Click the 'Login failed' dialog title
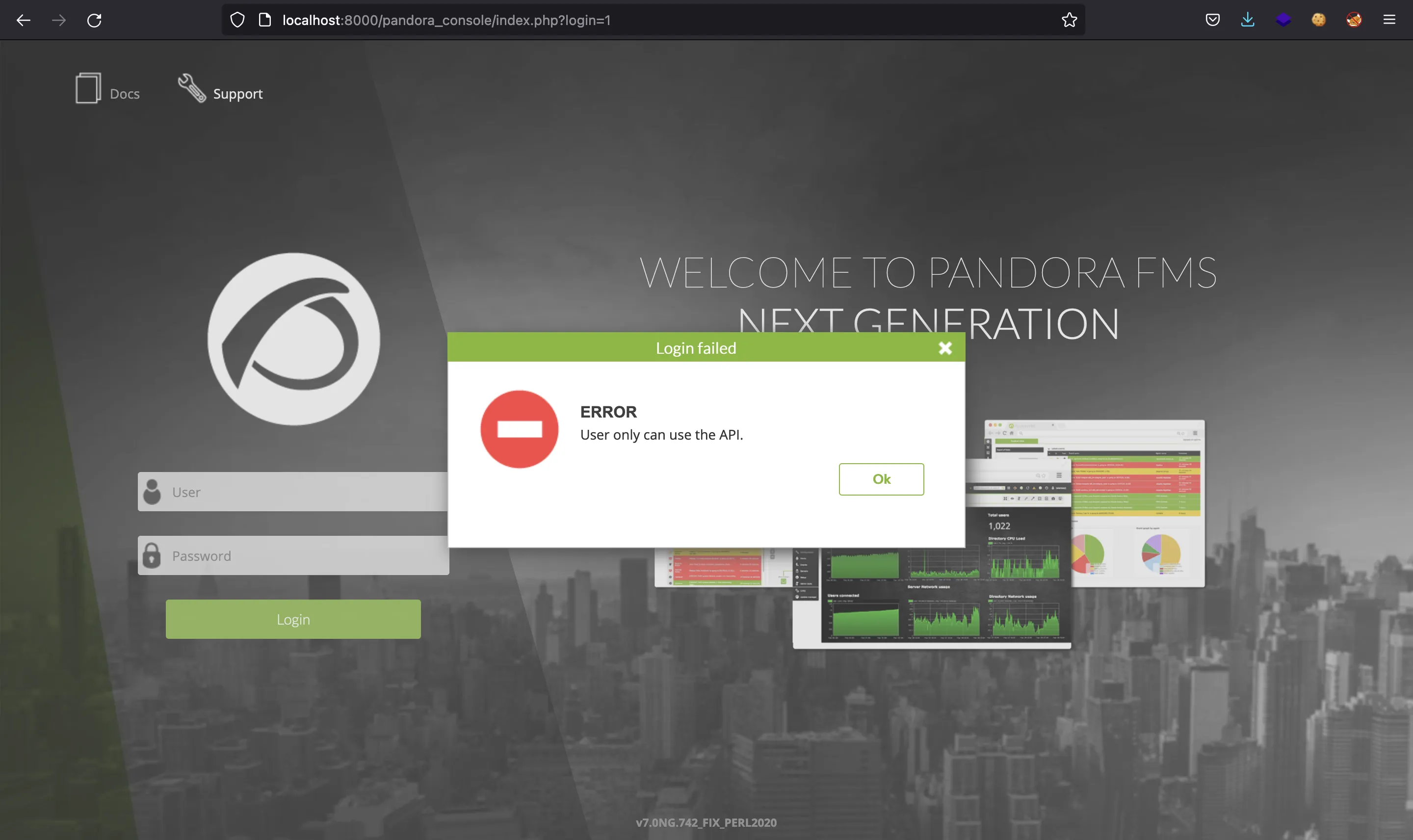The height and width of the screenshot is (840, 1413). pyautogui.click(x=696, y=348)
